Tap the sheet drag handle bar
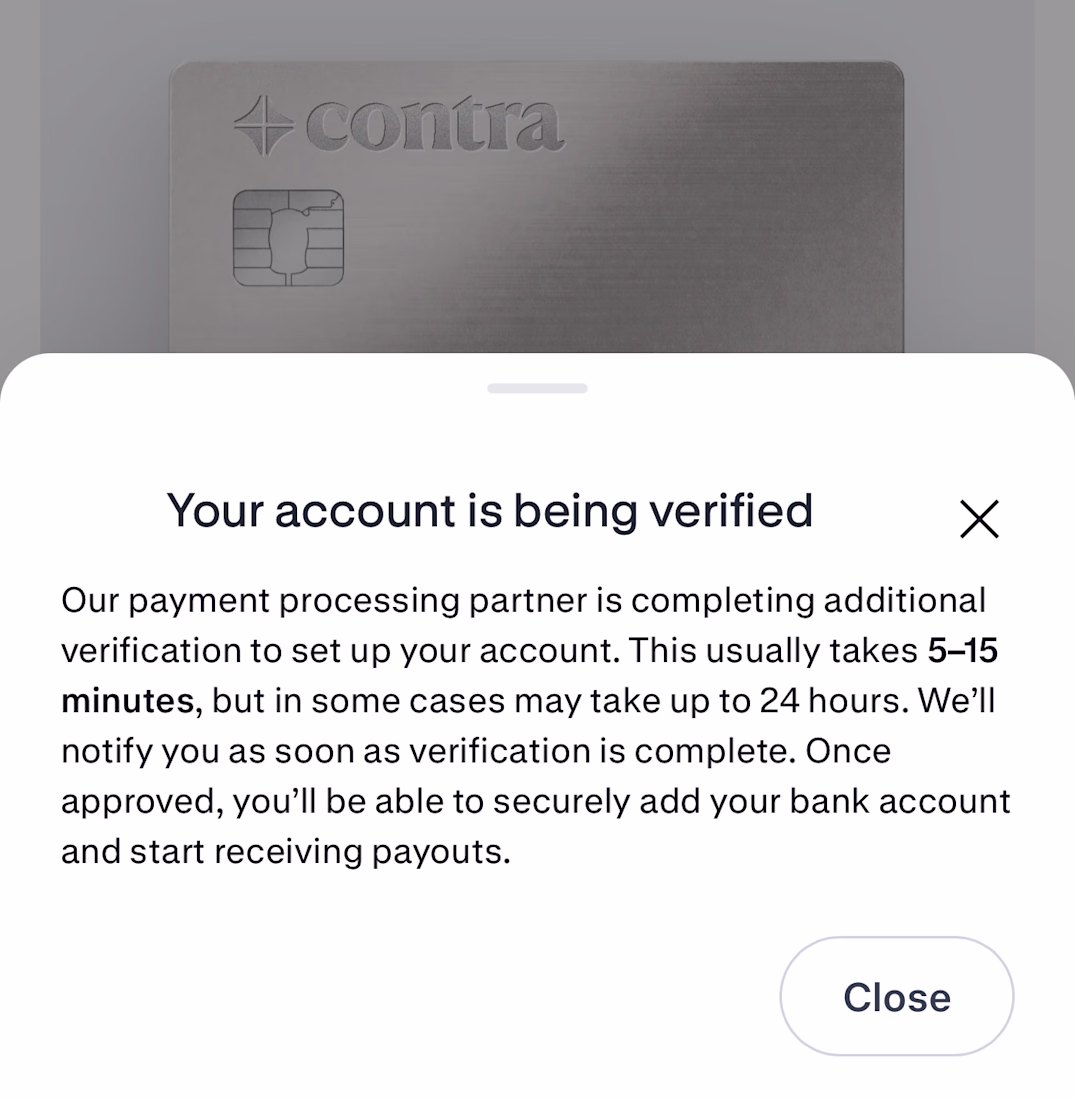 click(538, 389)
